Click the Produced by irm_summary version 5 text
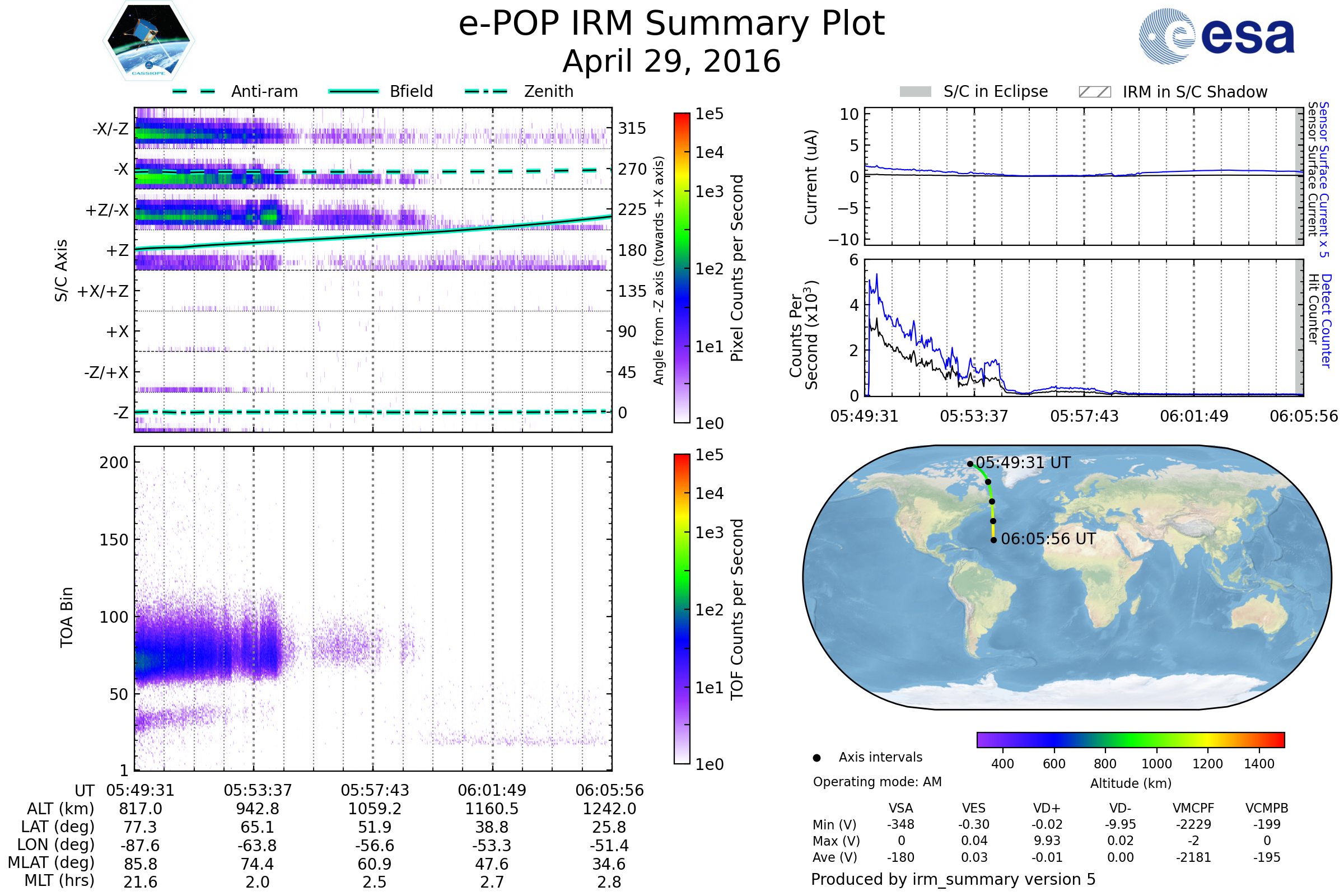 pos(953,879)
